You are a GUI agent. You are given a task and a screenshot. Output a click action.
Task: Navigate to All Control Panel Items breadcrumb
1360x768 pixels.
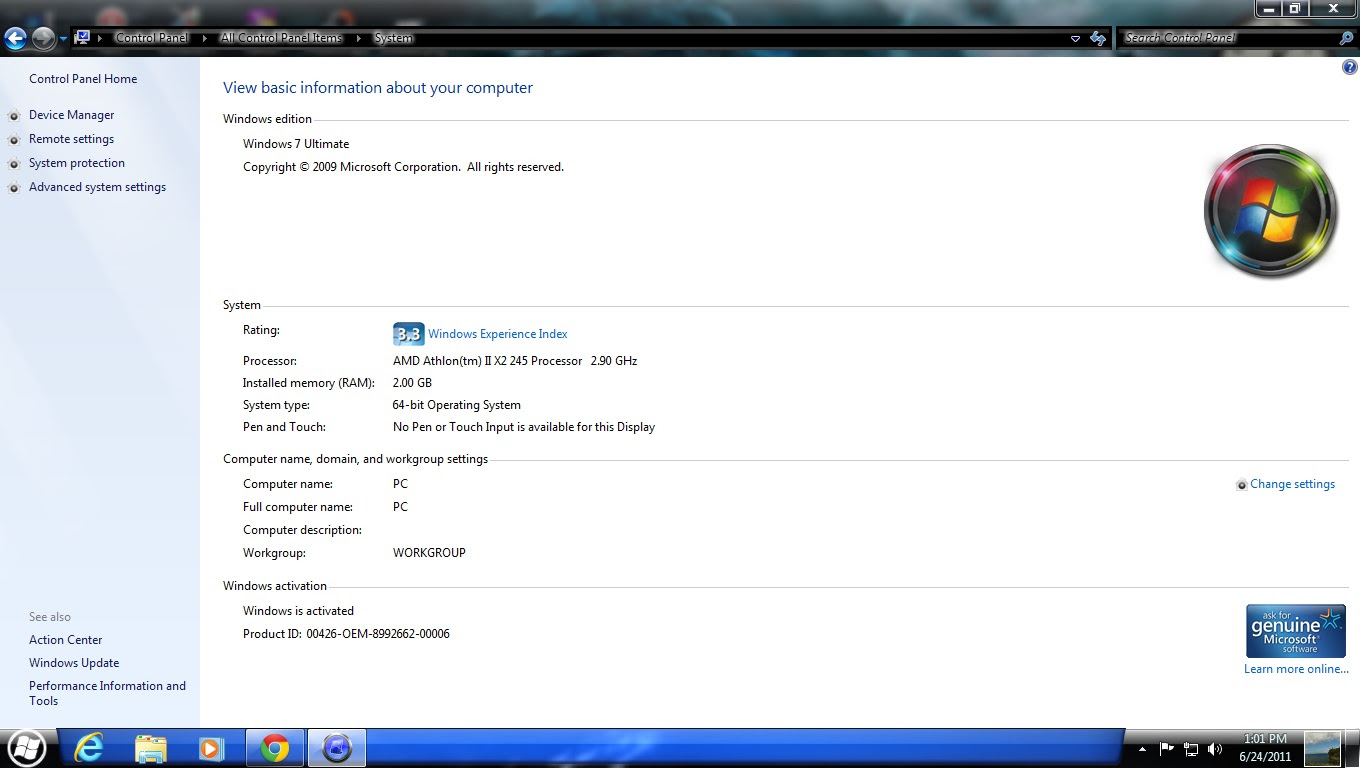point(281,38)
